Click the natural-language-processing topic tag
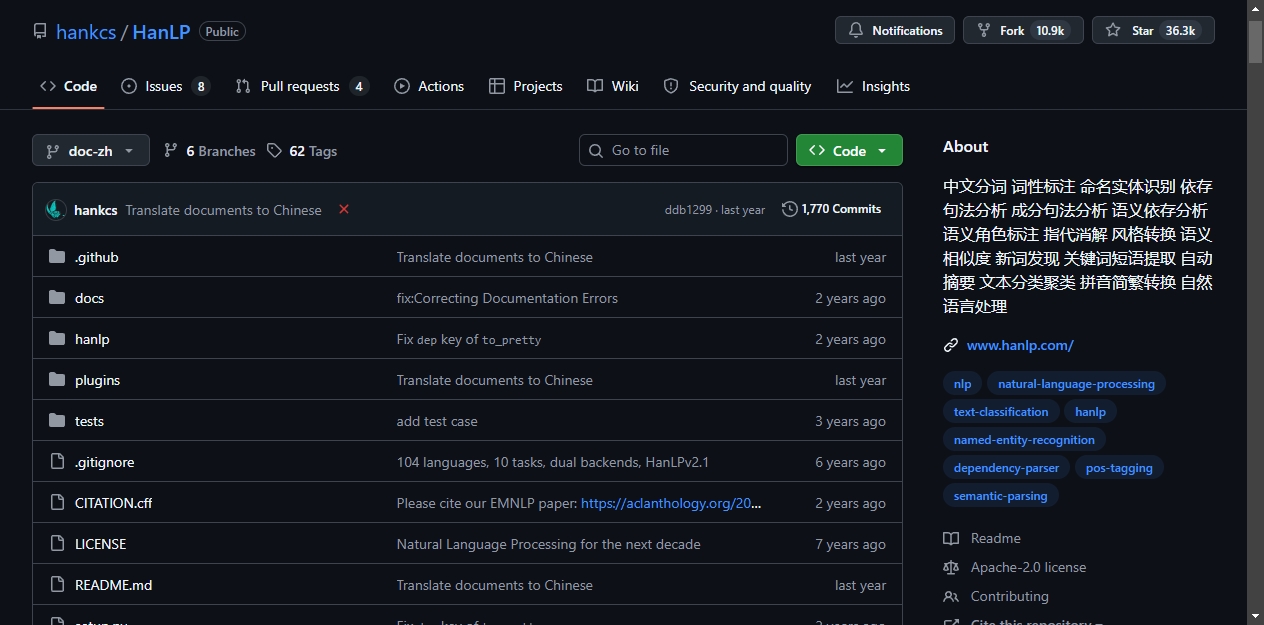Image resolution: width=1264 pixels, height=625 pixels. [x=1076, y=384]
